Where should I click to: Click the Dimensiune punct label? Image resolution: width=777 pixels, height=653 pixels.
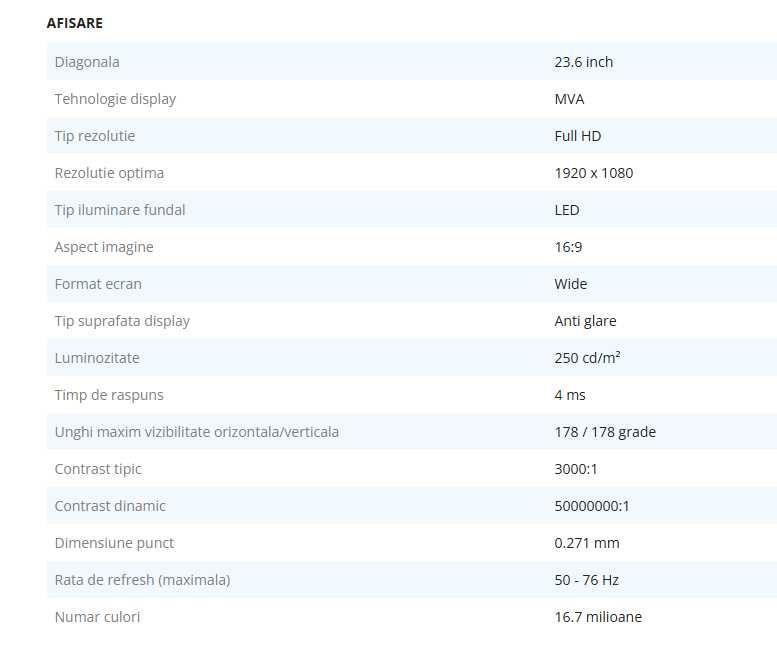(x=114, y=543)
